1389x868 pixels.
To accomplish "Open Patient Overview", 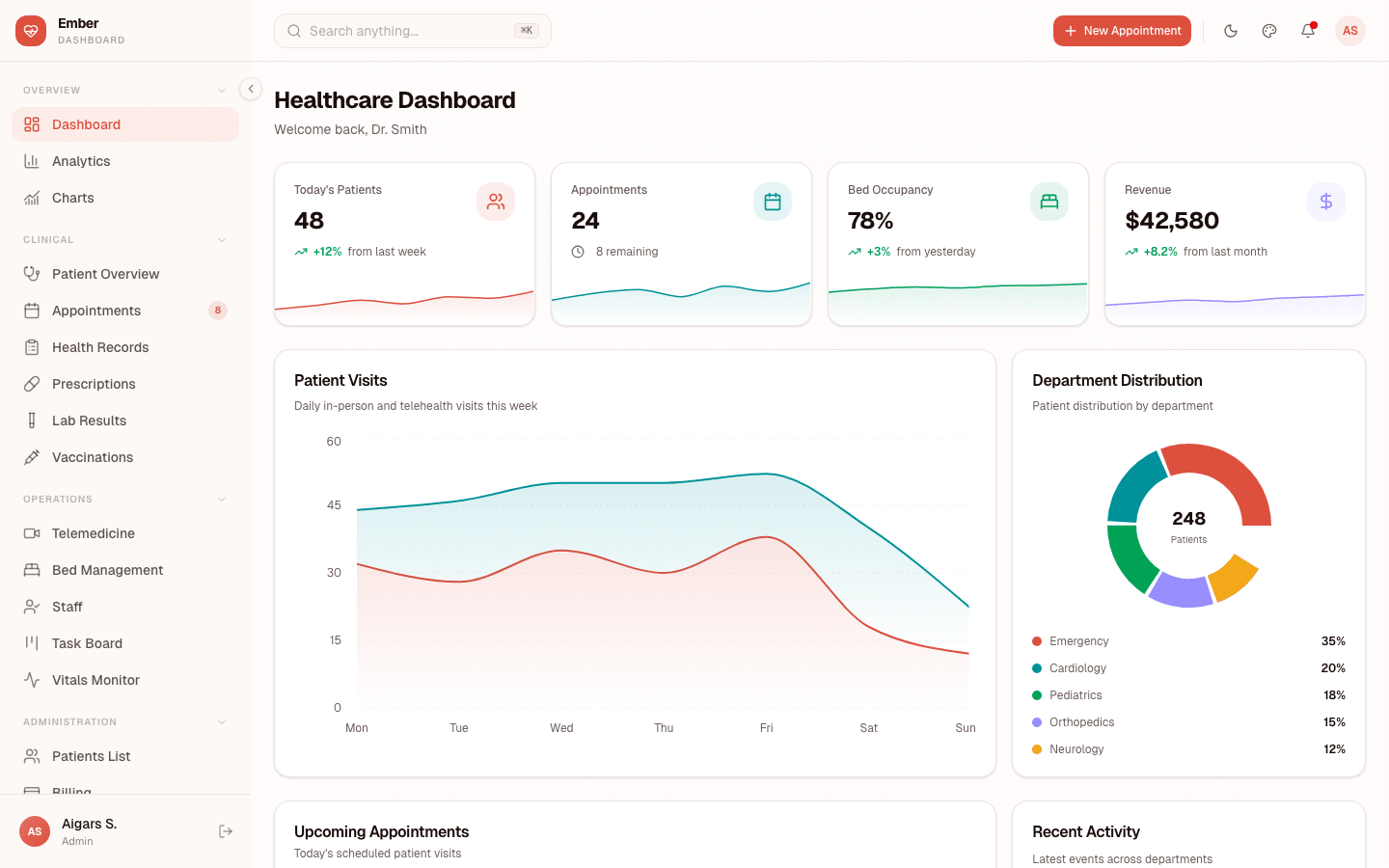I will [x=106, y=274].
